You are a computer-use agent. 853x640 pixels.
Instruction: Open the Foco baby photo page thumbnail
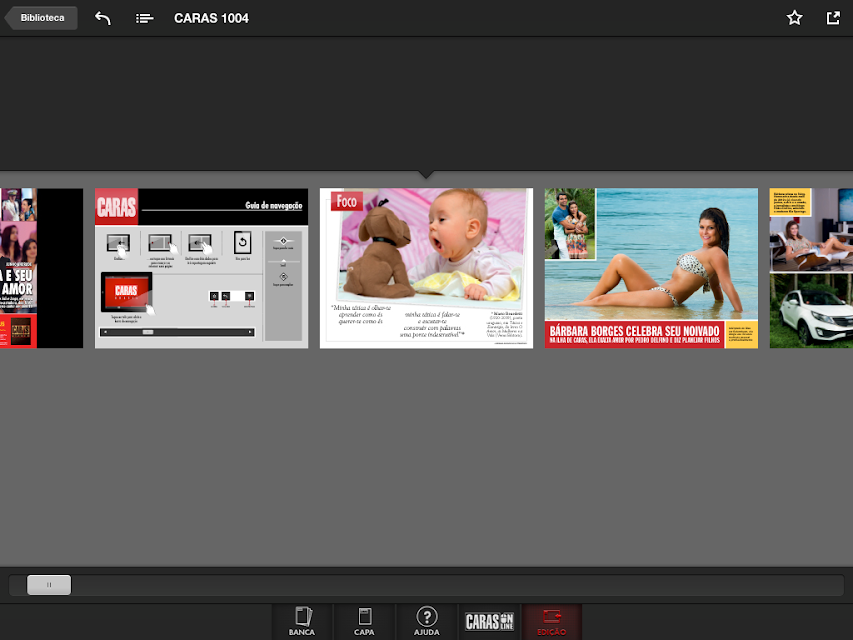pyautogui.click(x=426, y=268)
